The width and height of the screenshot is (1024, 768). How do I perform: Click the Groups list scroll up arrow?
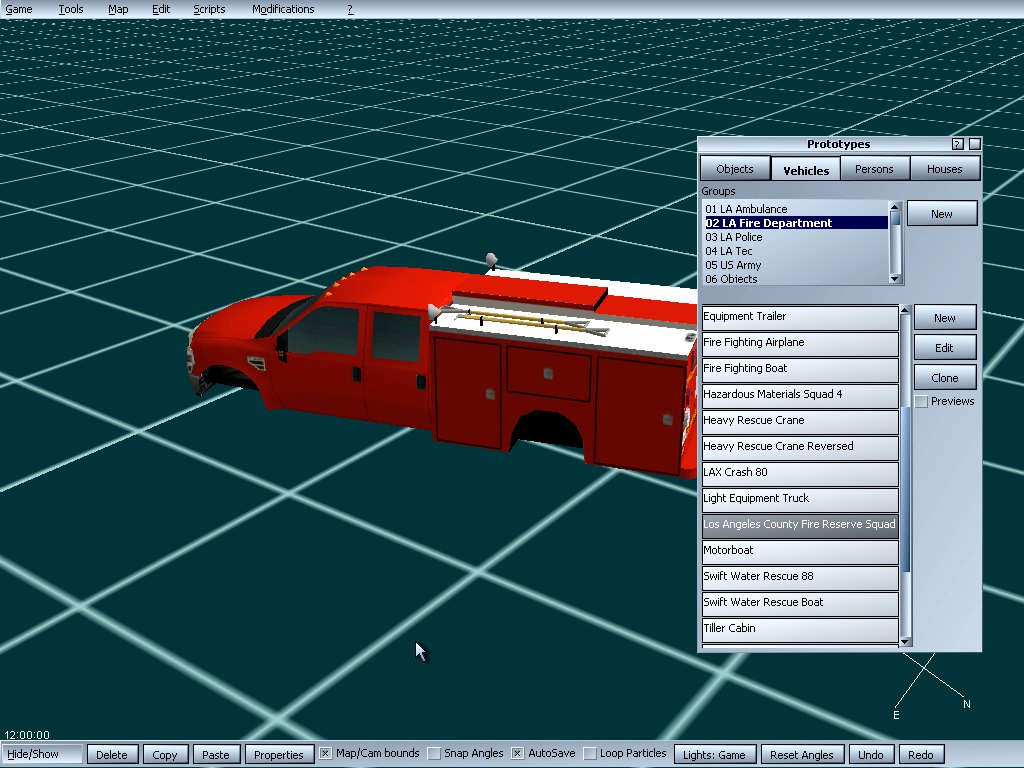(895, 207)
